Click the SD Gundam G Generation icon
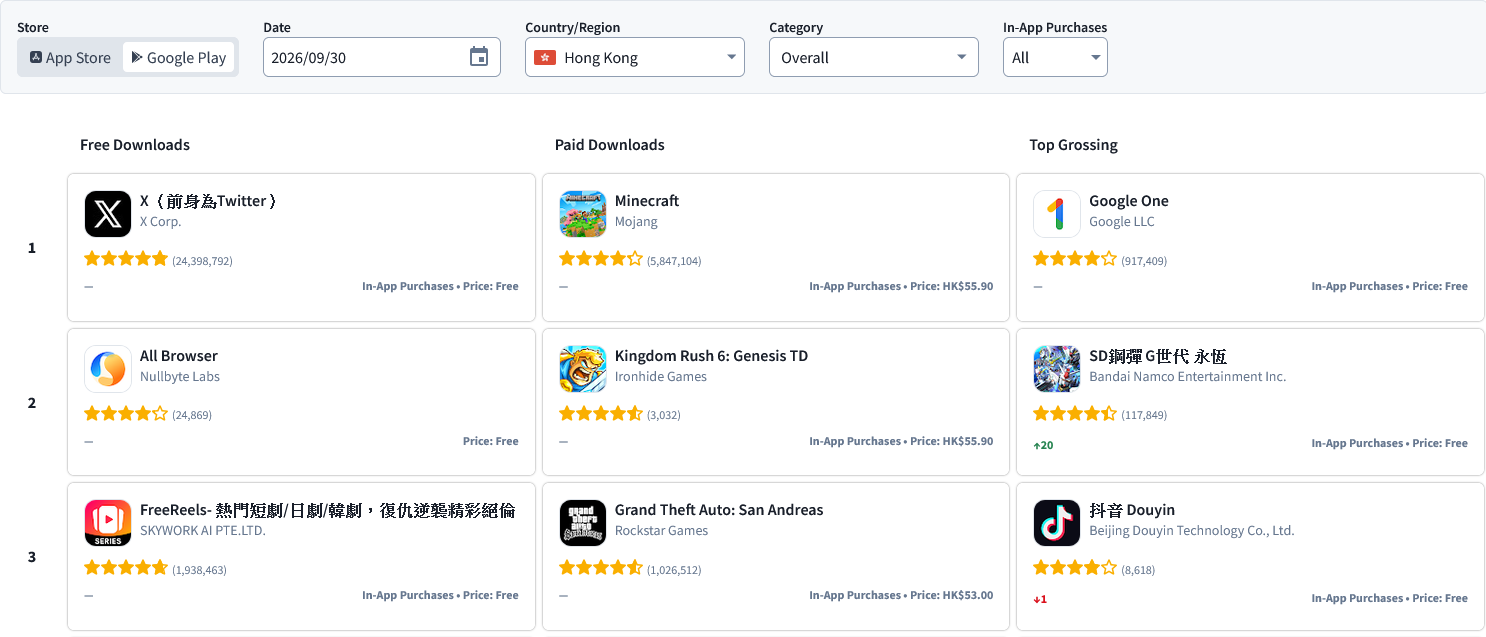 (x=1057, y=369)
